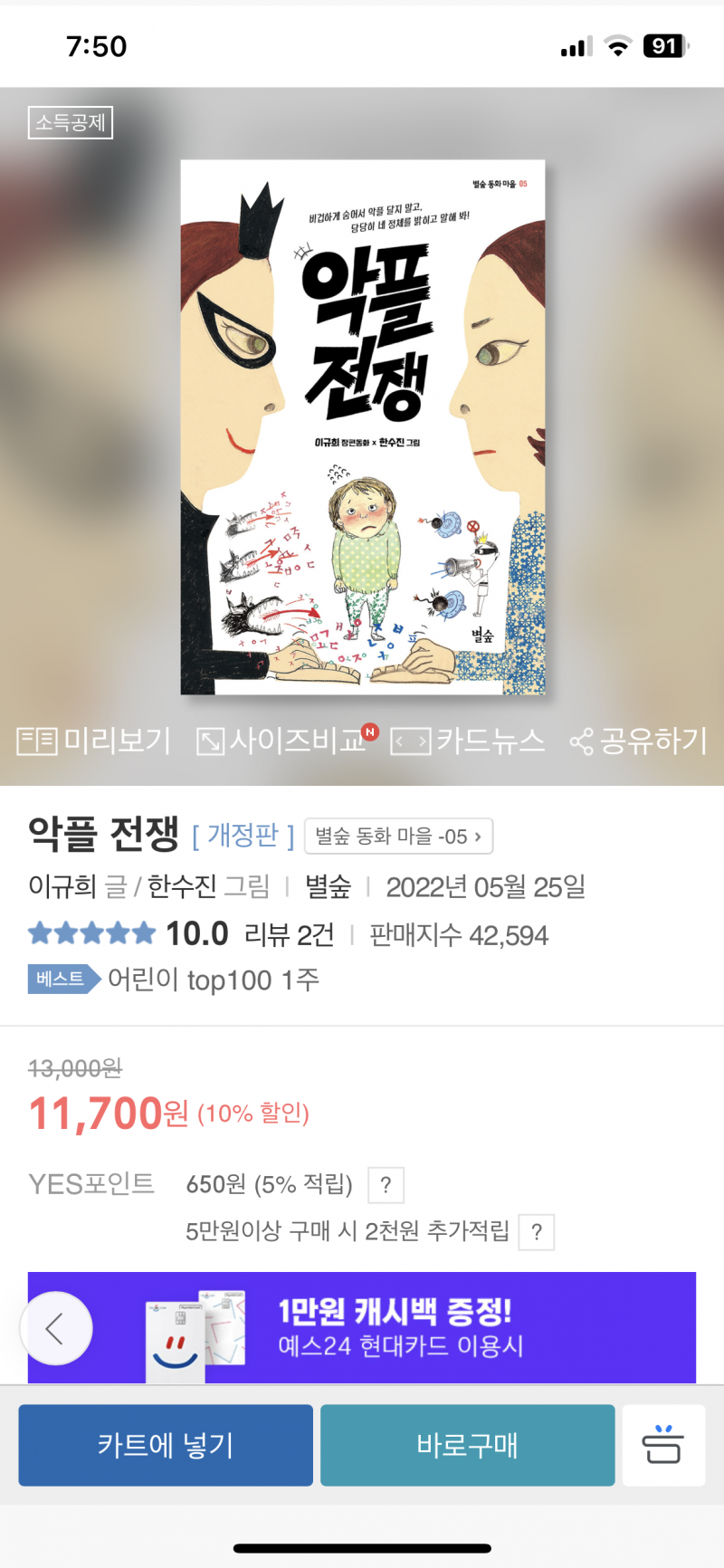Add the book with 카트에 넣기

(166, 1445)
